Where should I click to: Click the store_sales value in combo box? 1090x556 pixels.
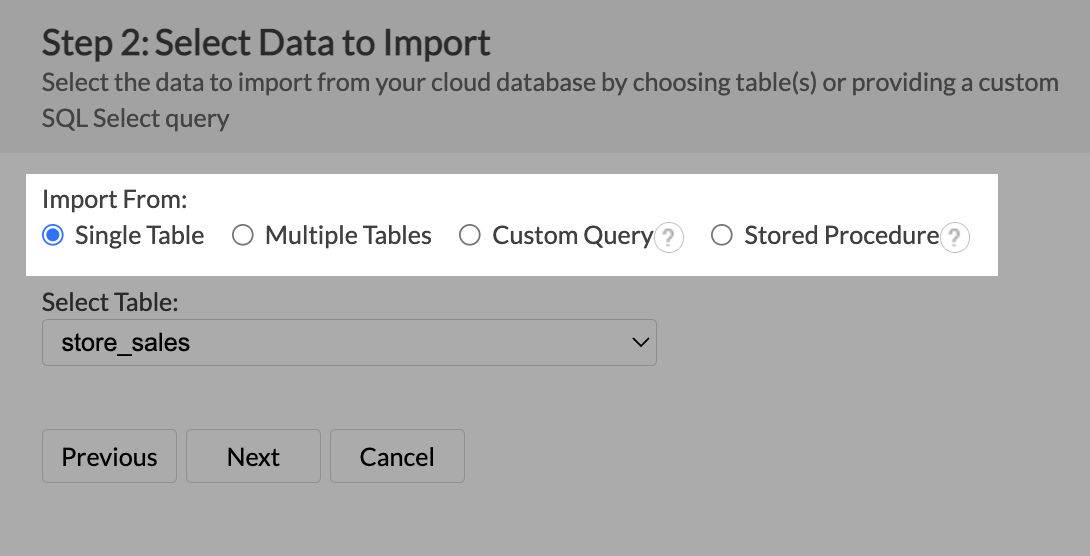126,343
